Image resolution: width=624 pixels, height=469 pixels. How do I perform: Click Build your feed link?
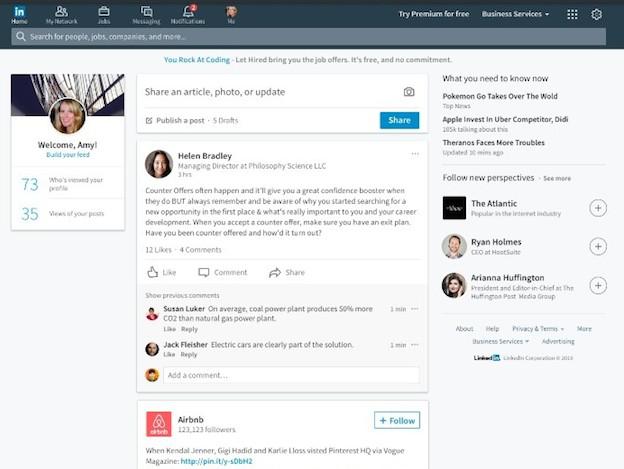pyautogui.click(x=68, y=155)
